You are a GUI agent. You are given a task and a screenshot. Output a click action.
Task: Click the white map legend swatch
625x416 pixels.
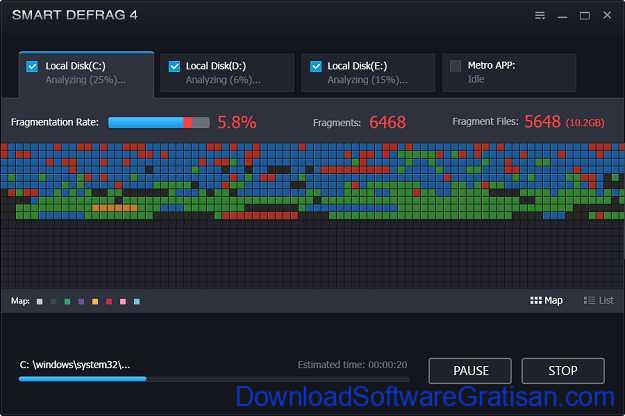(x=39, y=301)
